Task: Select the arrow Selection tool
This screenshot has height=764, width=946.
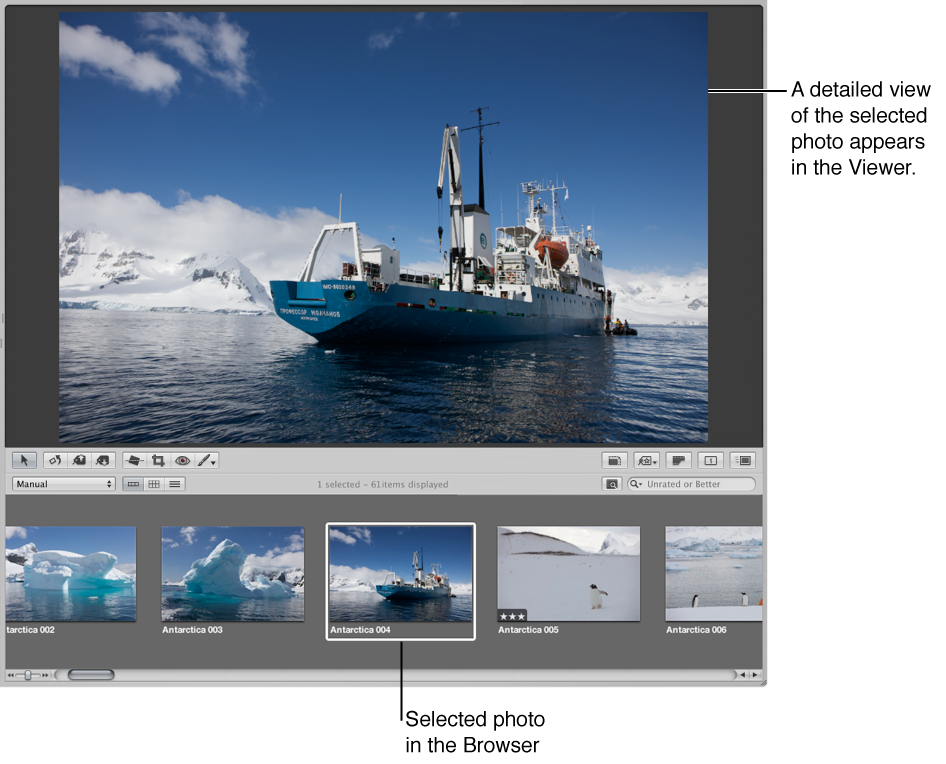Action: (25, 461)
